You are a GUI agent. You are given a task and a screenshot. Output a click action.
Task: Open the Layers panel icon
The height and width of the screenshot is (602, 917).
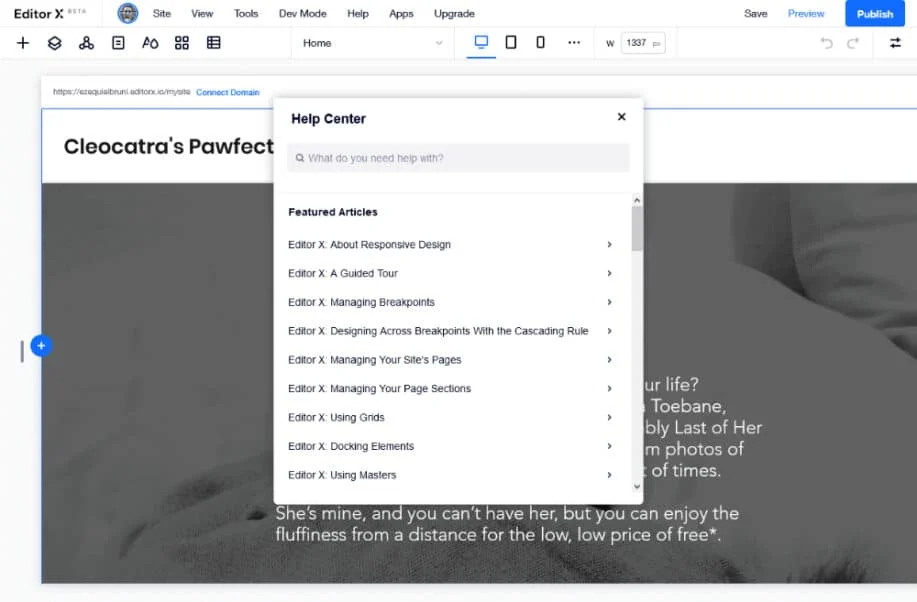(55, 43)
